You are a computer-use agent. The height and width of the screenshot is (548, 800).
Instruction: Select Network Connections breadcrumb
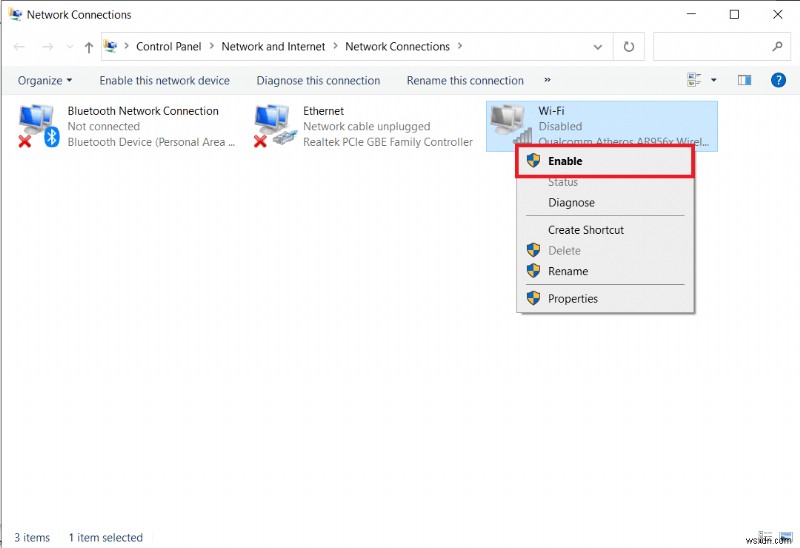tap(397, 46)
